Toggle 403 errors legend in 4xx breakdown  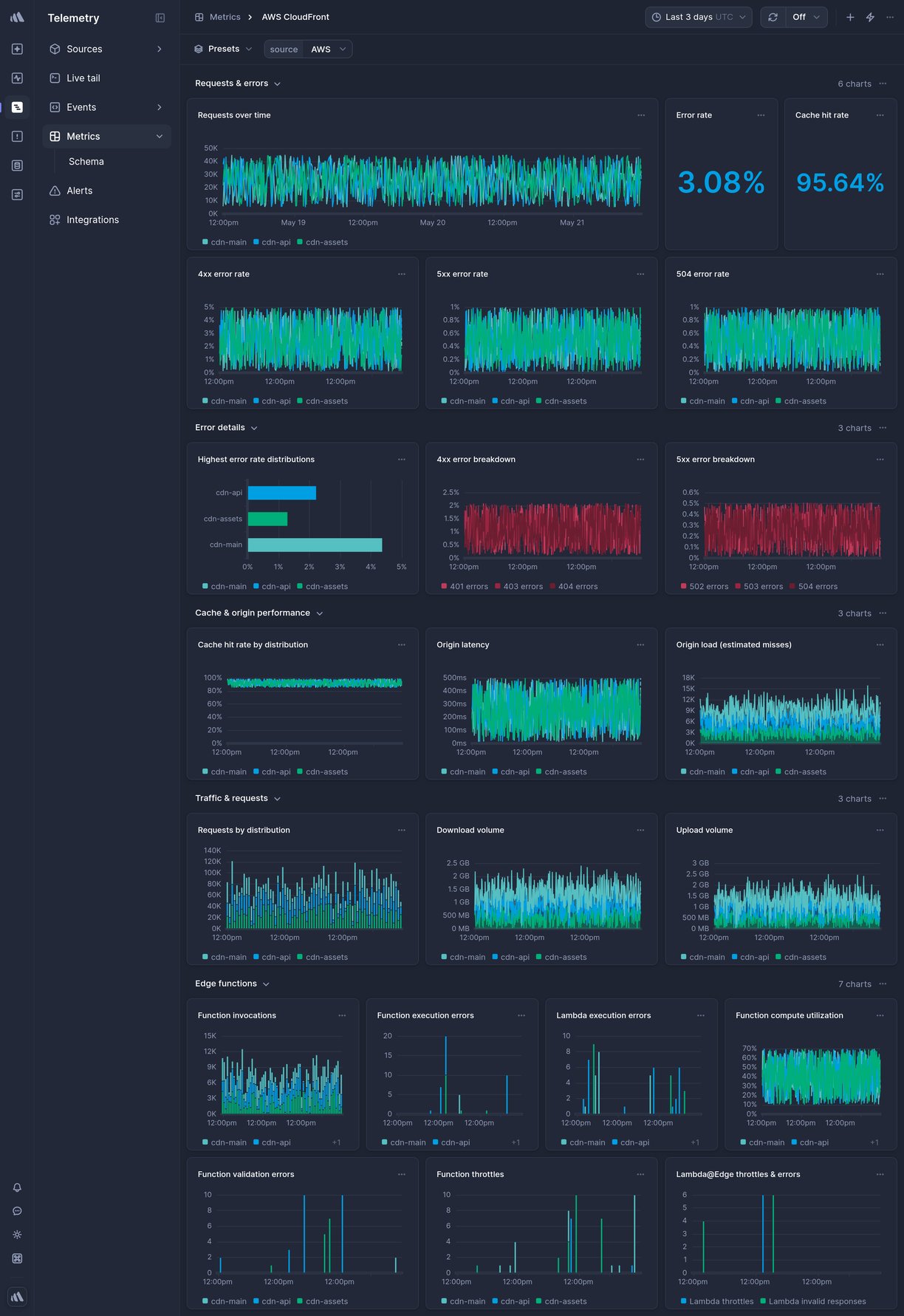click(518, 587)
